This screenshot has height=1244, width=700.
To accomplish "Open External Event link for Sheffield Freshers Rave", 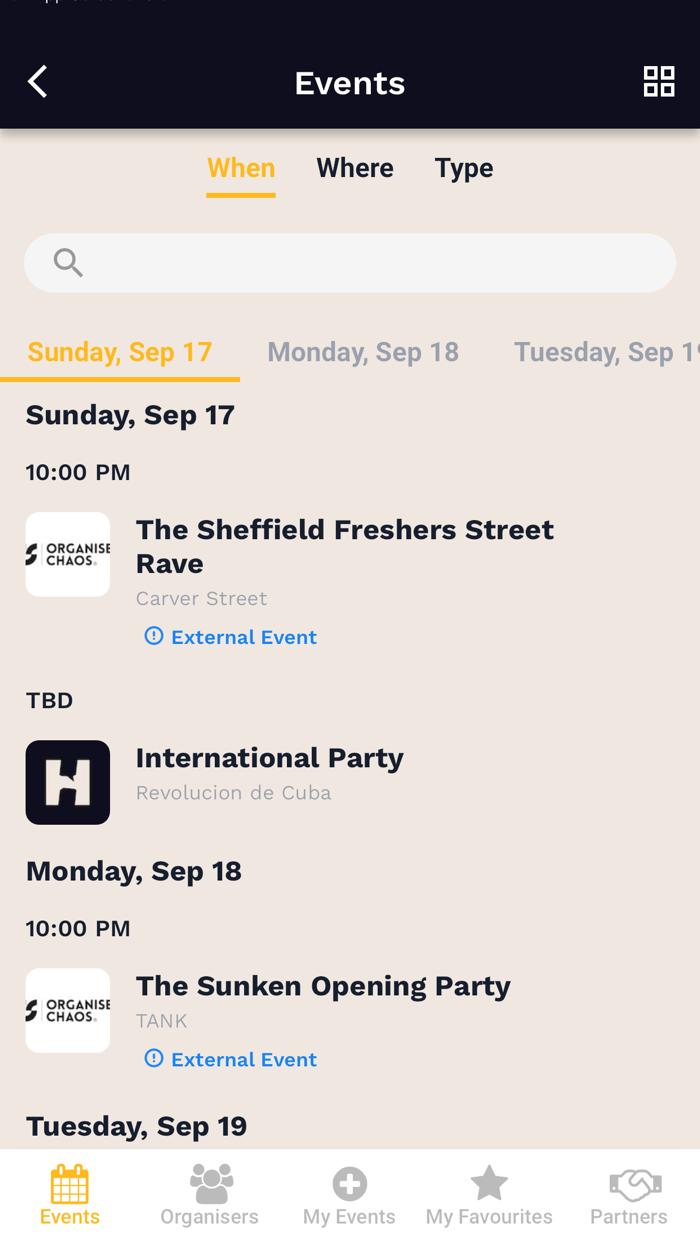I will (x=243, y=636).
